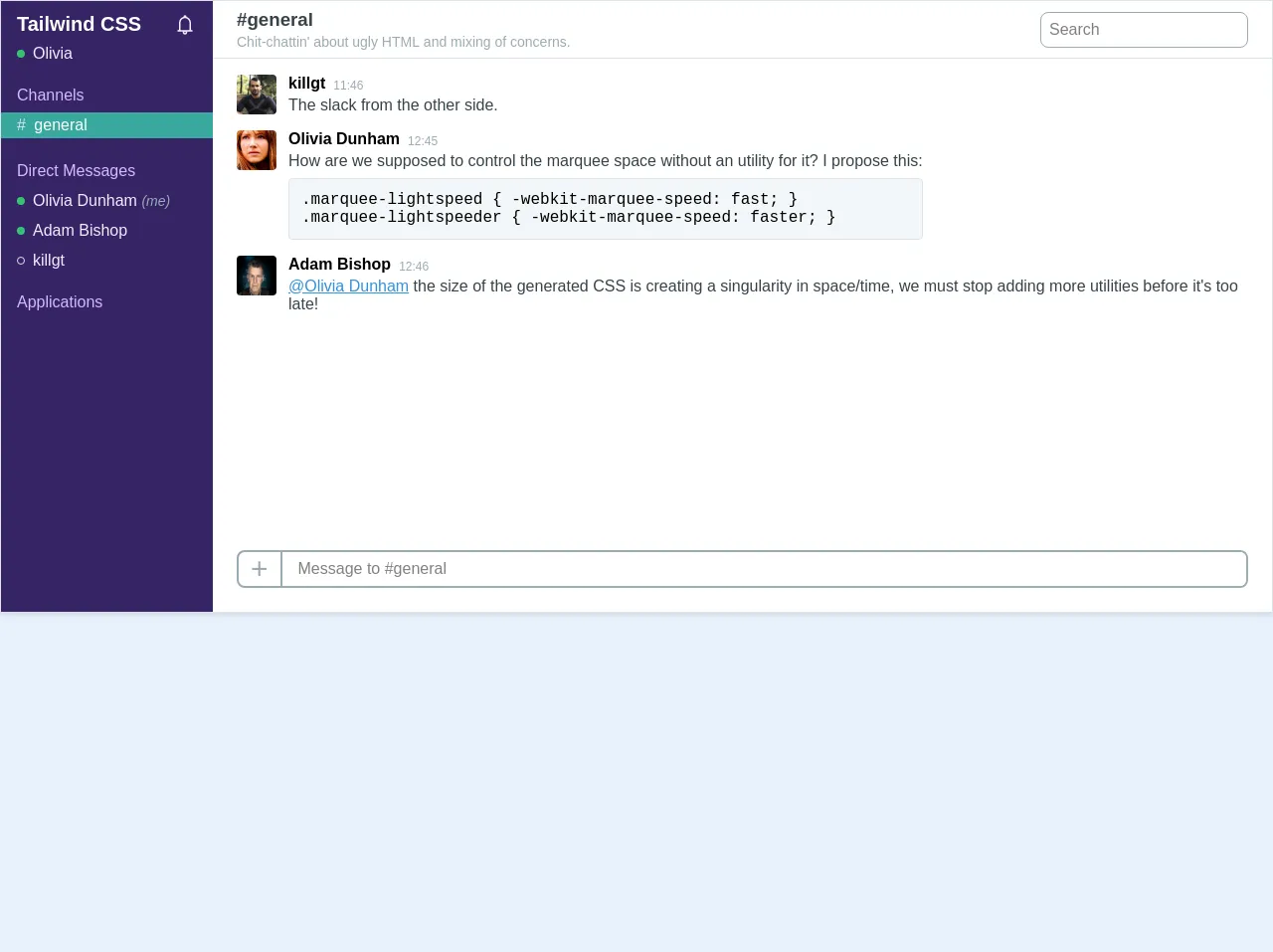
Task: Expand the Direct Messages section
Action: (76, 171)
